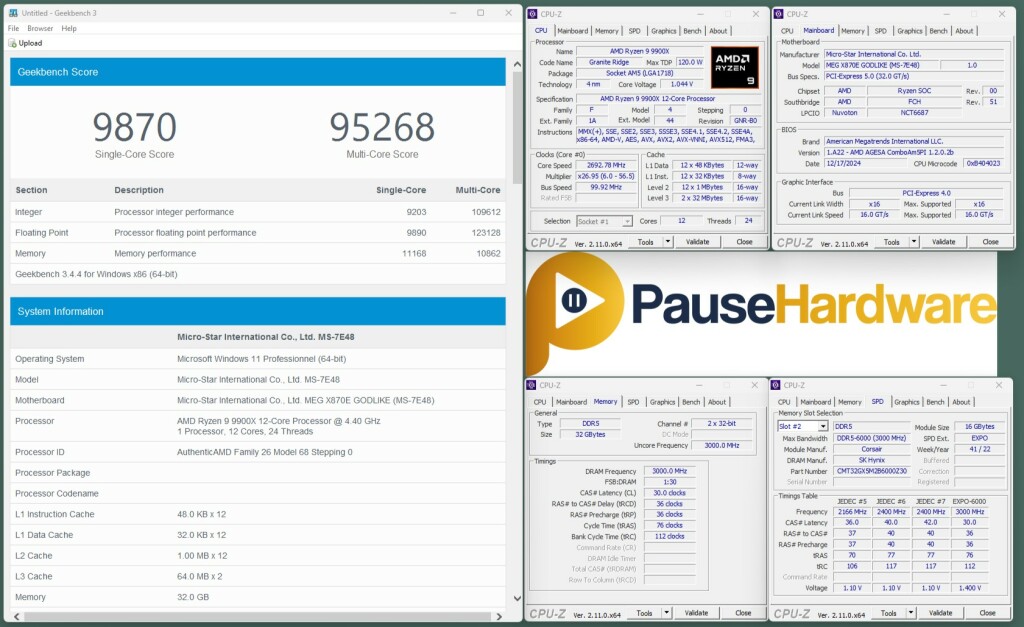This screenshot has height=627, width=1024.
Task: Click the Code Name field Granite Ridge
Action: point(609,62)
